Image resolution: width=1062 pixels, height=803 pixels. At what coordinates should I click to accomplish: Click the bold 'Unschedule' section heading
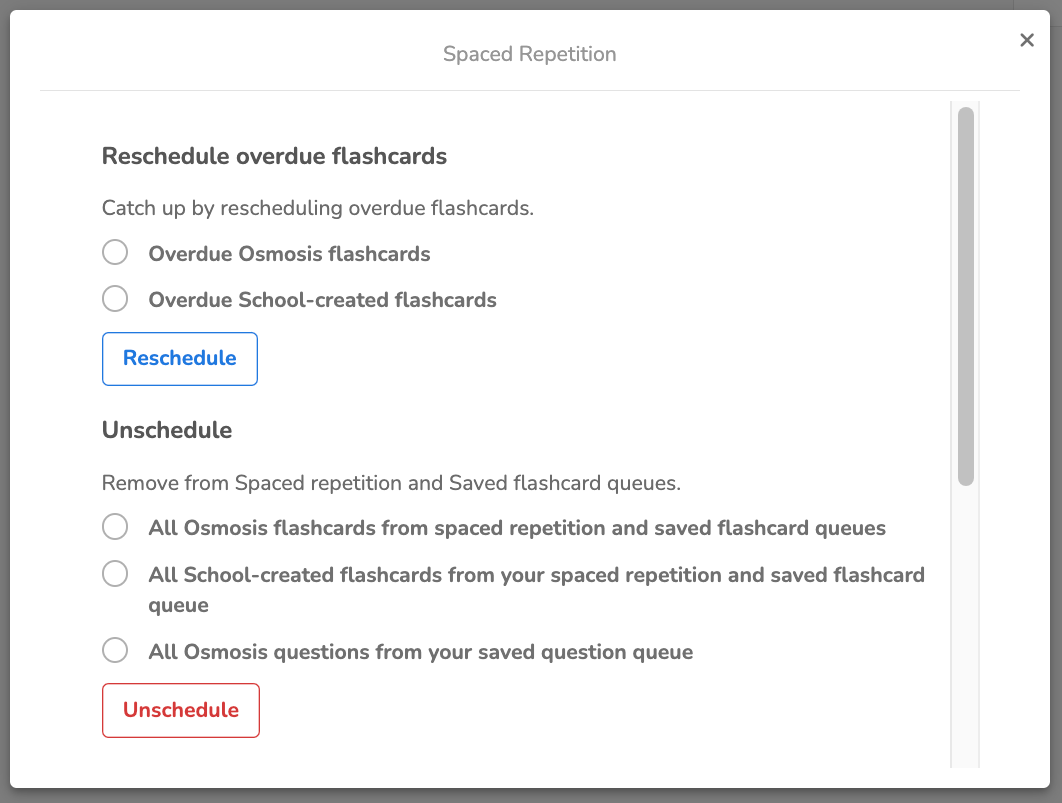tap(167, 430)
